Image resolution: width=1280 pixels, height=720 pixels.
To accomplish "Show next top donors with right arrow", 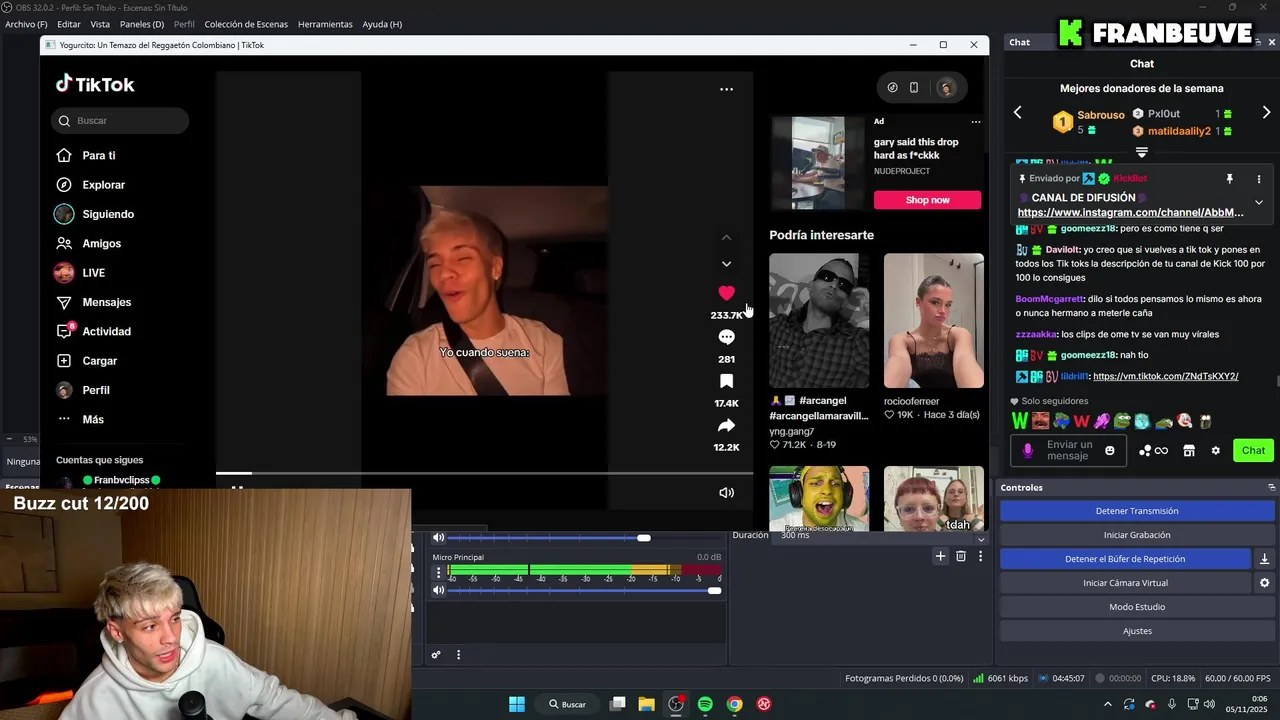I will tap(1266, 113).
